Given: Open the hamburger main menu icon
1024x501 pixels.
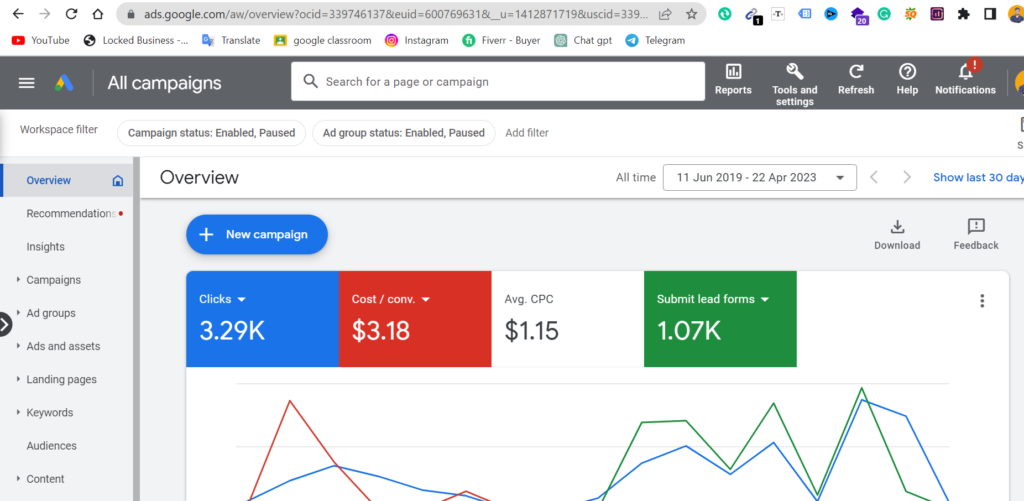Looking at the screenshot, I should 27,83.
